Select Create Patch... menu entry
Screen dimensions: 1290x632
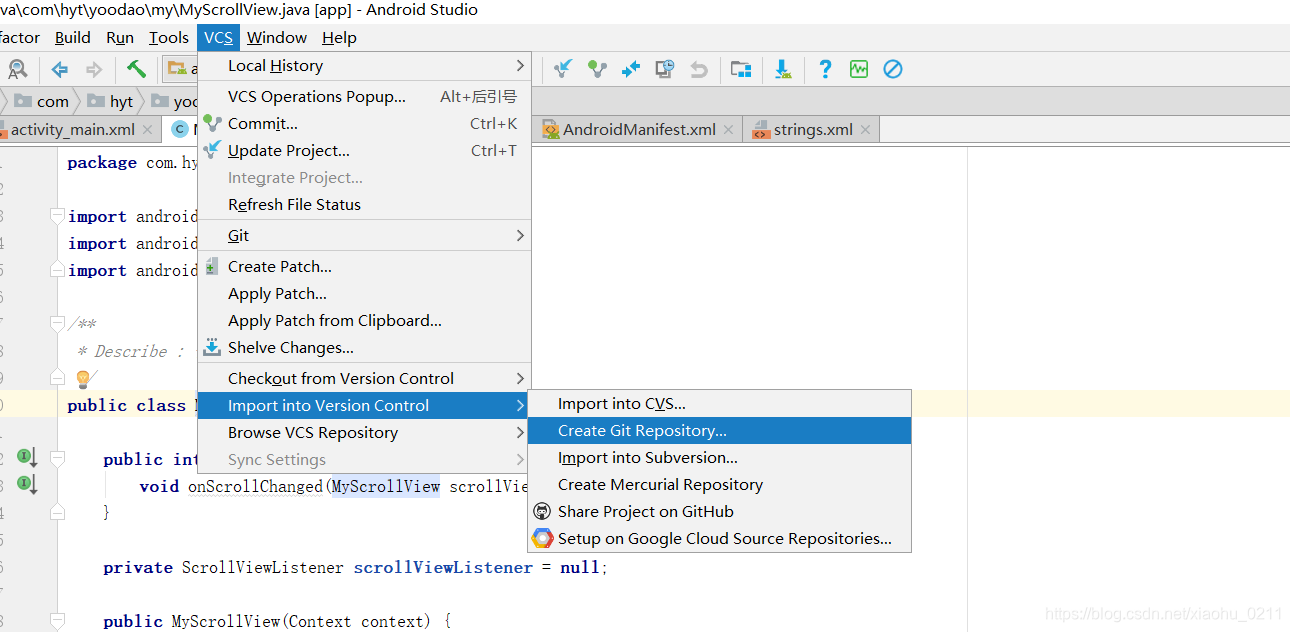point(364,267)
